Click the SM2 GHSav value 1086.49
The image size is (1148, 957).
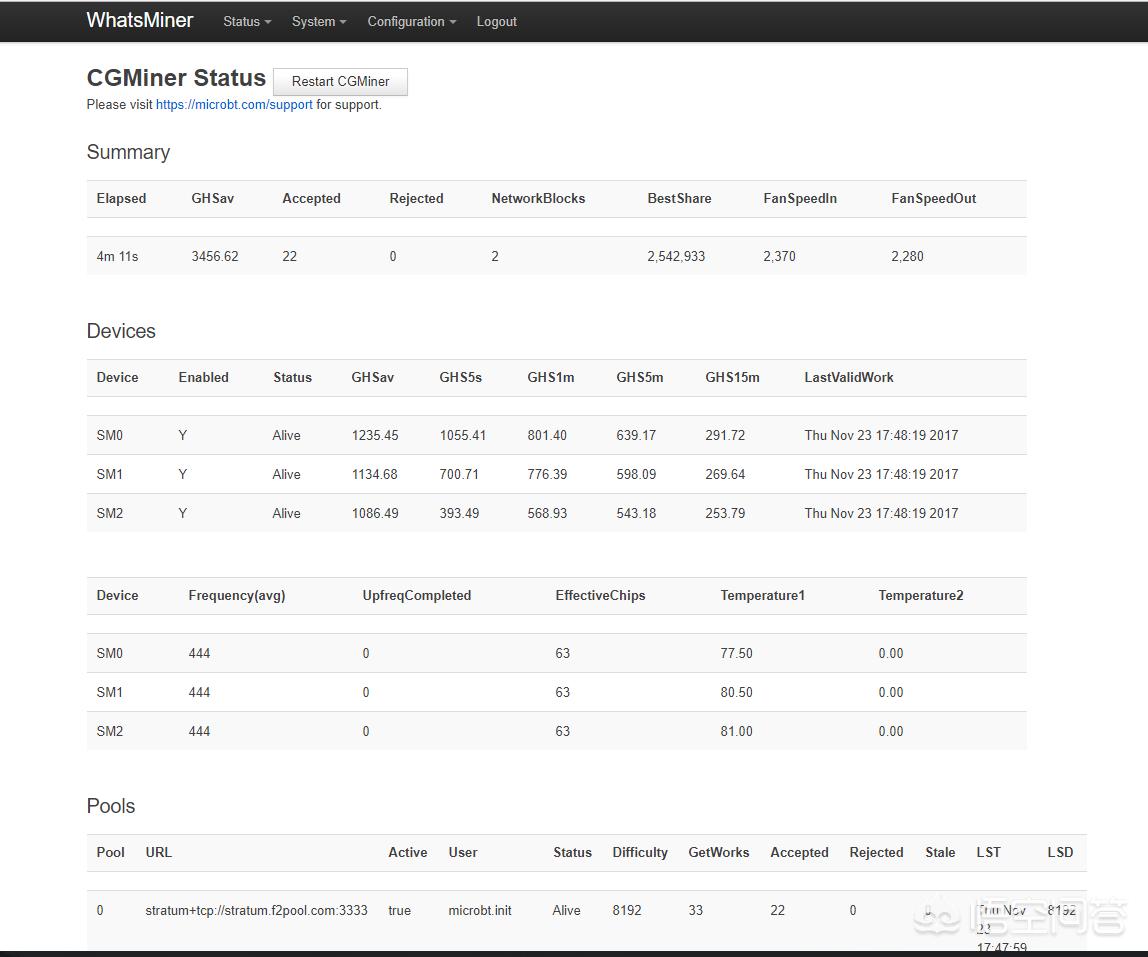pos(375,513)
